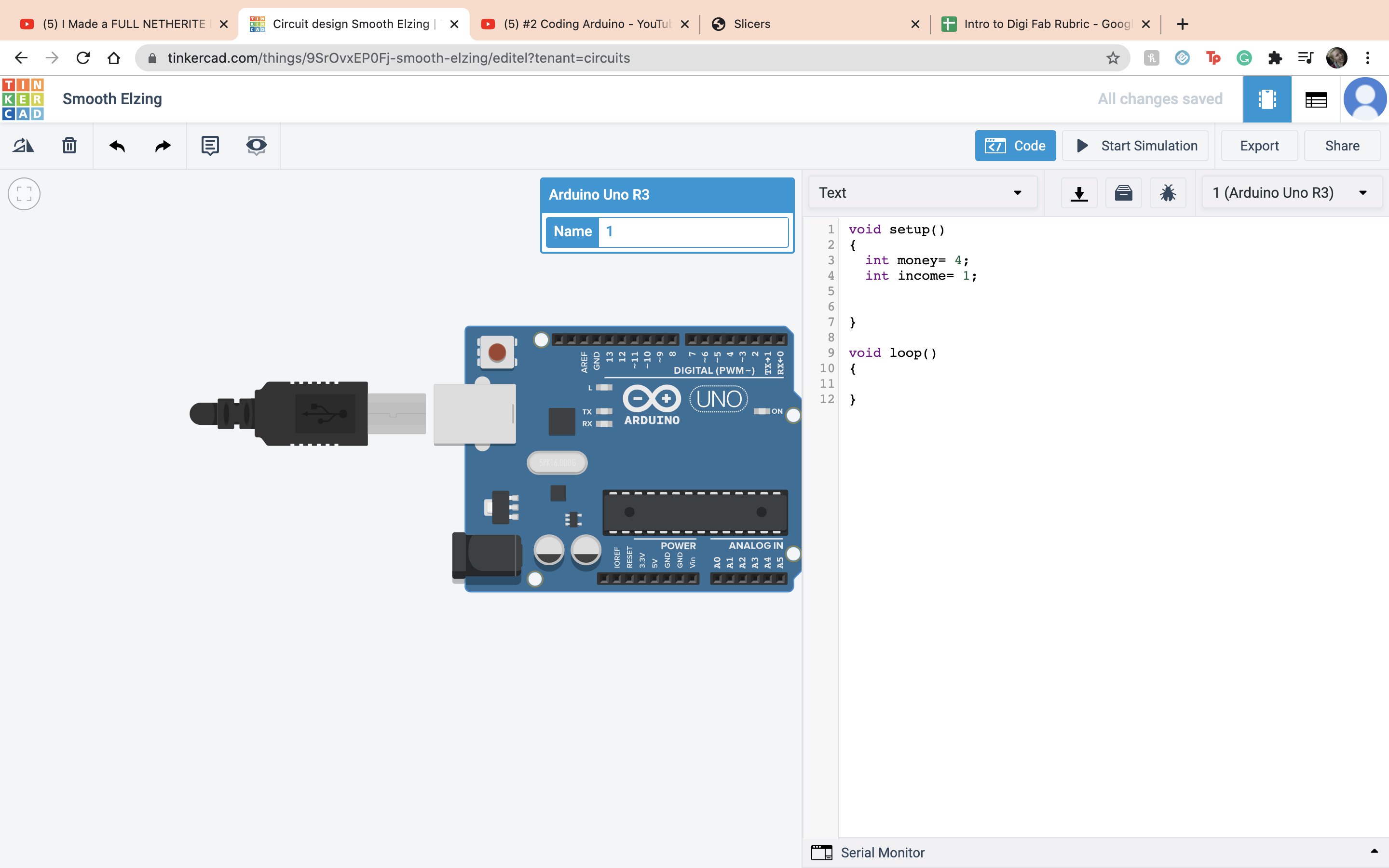Screen dimensions: 1389x868
Task: Open the notes tool
Action: [210, 146]
